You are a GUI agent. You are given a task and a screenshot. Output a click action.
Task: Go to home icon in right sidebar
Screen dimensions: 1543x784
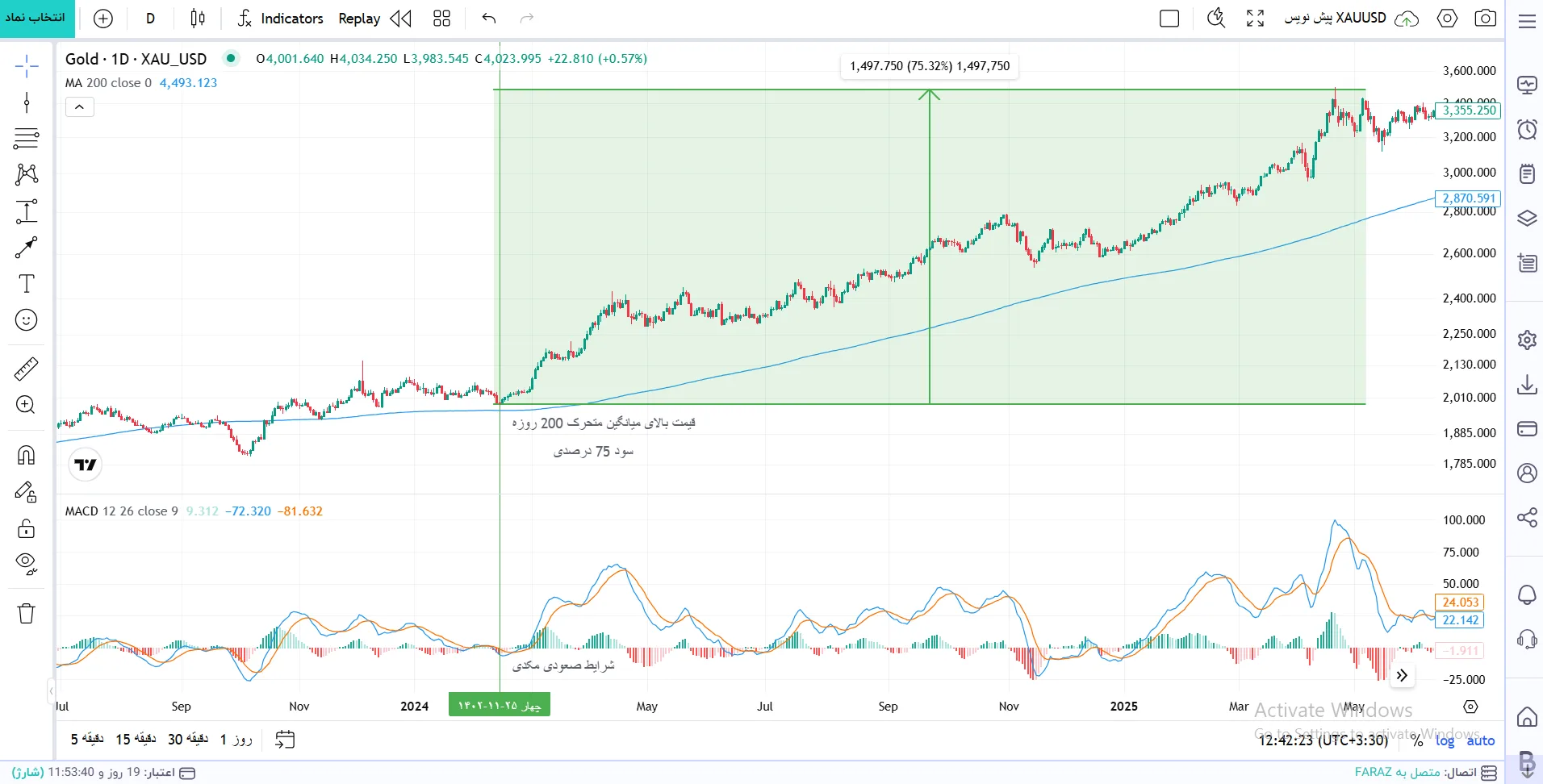tap(1527, 717)
